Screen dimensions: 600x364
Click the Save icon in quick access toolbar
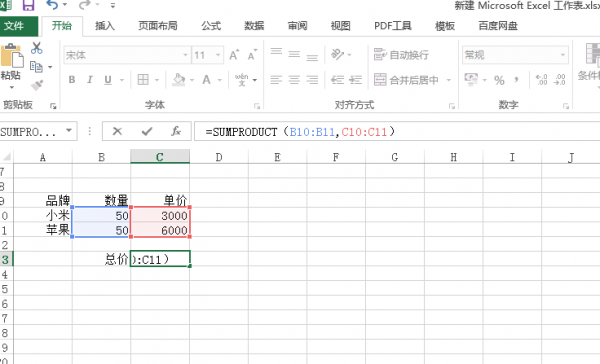pos(28,5)
